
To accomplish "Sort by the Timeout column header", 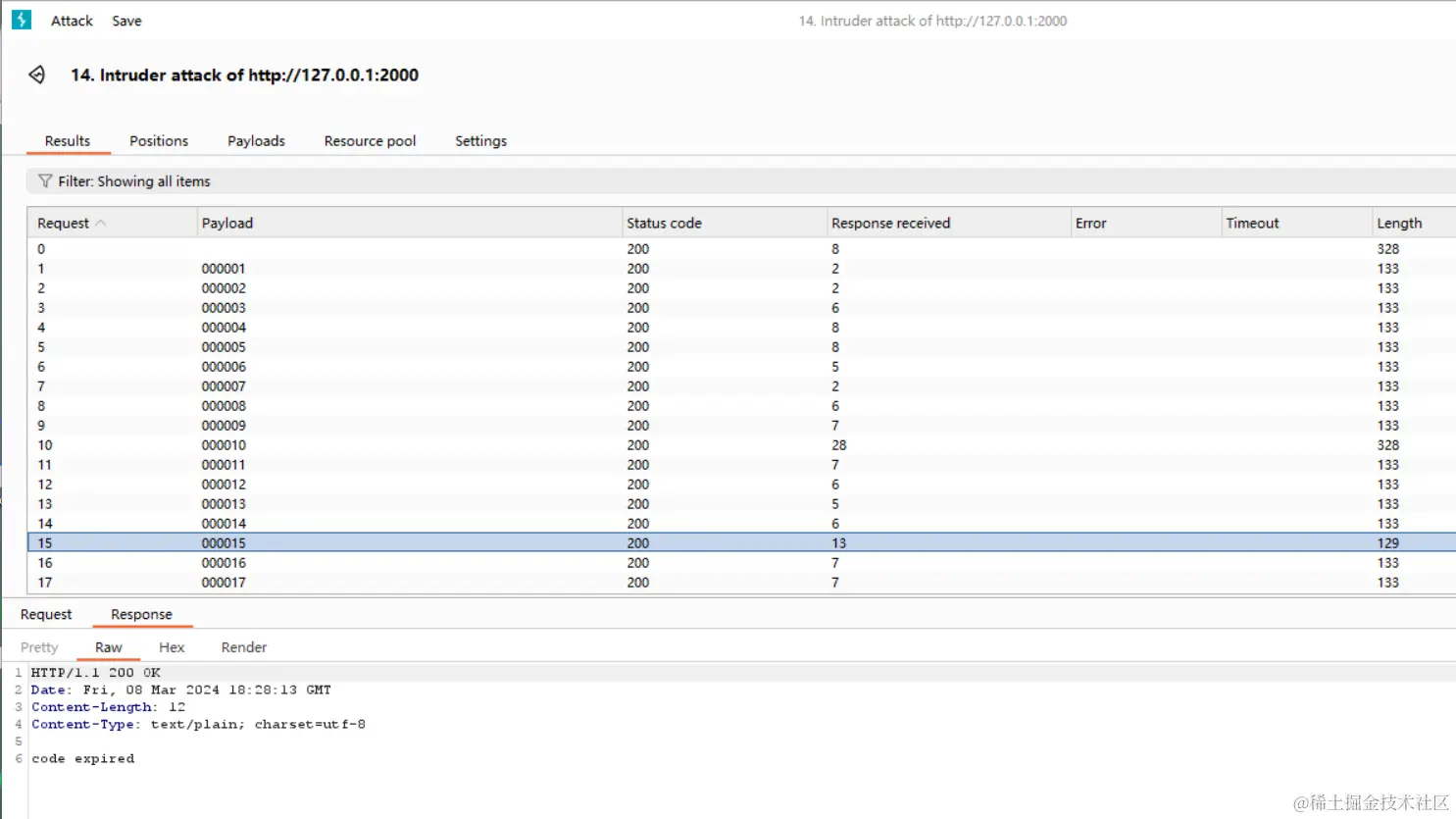I will coord(1297,223).
